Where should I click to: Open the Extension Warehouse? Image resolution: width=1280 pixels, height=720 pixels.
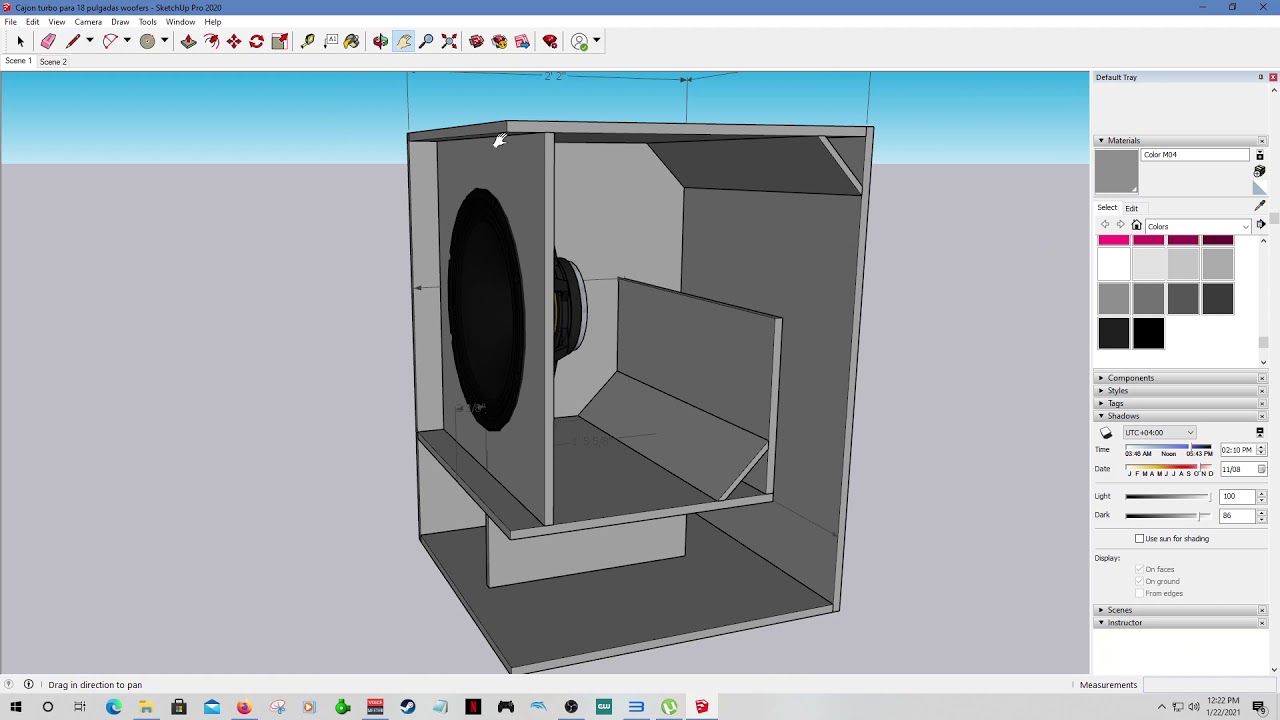[x=499, y=41]
